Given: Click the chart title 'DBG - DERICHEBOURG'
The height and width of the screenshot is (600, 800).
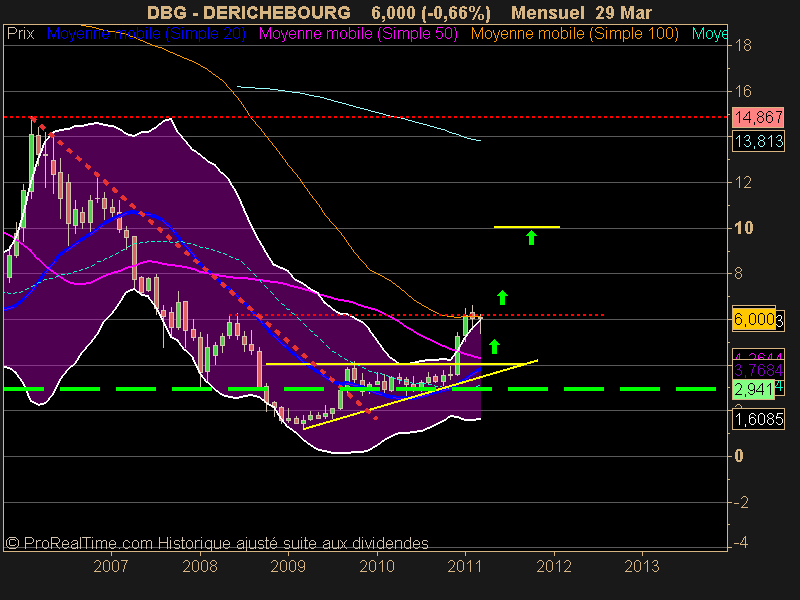Looking at the screenshot, I should pos(248,12).
